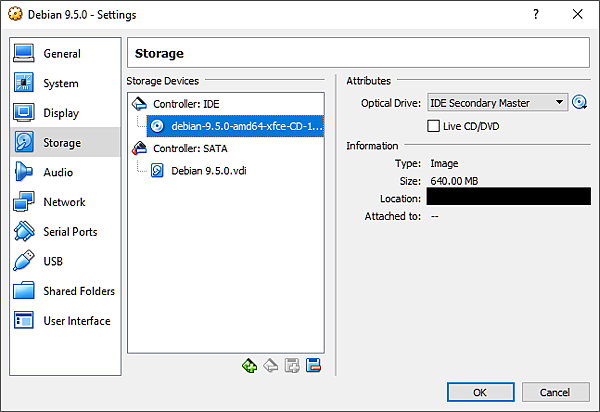
Task: Show the Display settings category
Action: pyautogui.click(x=61, y=113)
